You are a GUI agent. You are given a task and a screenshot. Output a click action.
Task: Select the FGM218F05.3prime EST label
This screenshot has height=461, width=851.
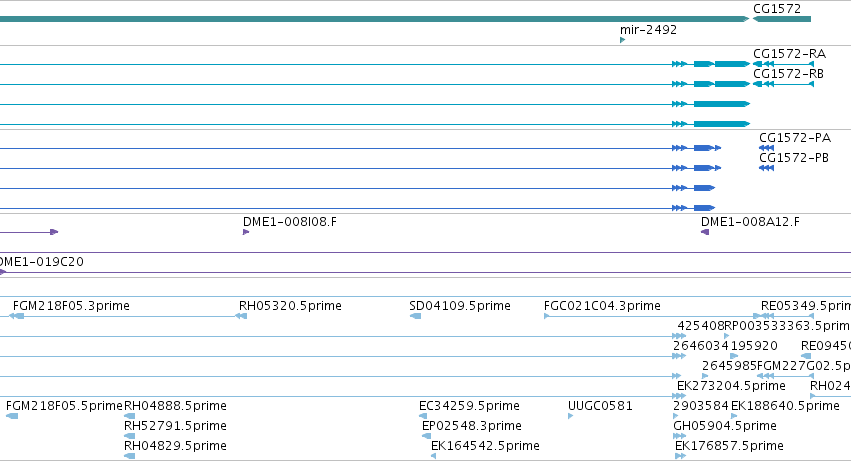tap(71, 306)
